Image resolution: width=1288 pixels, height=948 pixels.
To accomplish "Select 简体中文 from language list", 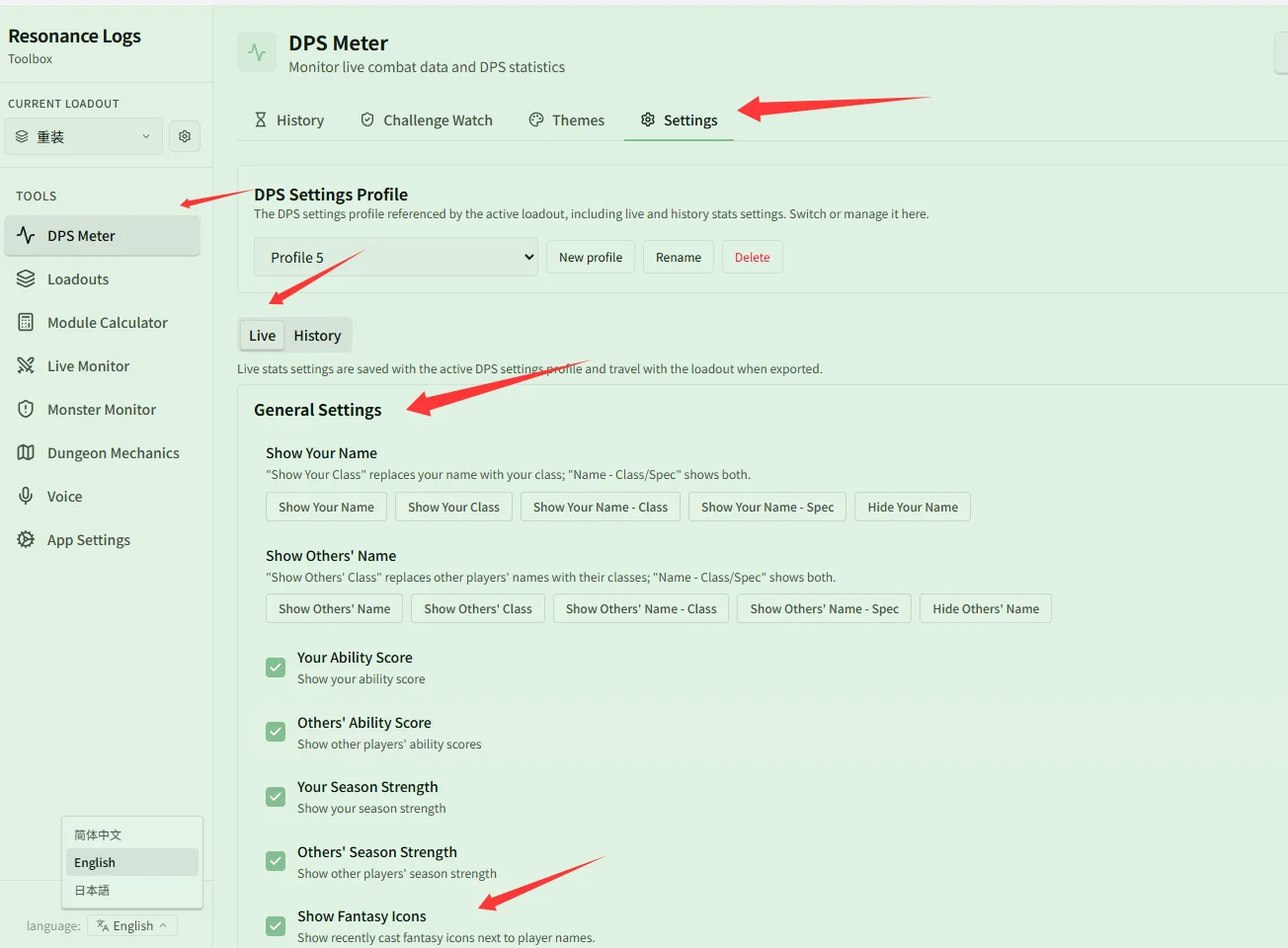I will coord(132,834).
